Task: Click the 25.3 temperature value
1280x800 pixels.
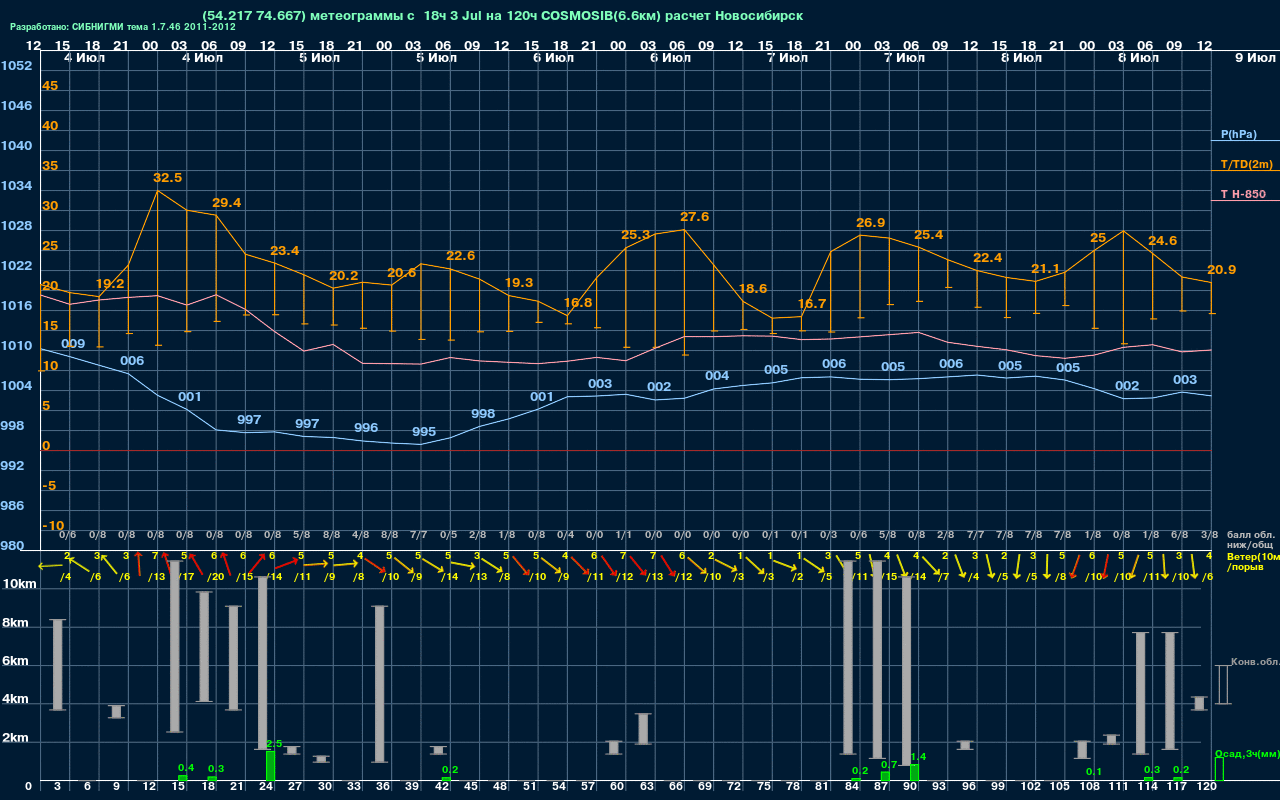Action: 636,236
